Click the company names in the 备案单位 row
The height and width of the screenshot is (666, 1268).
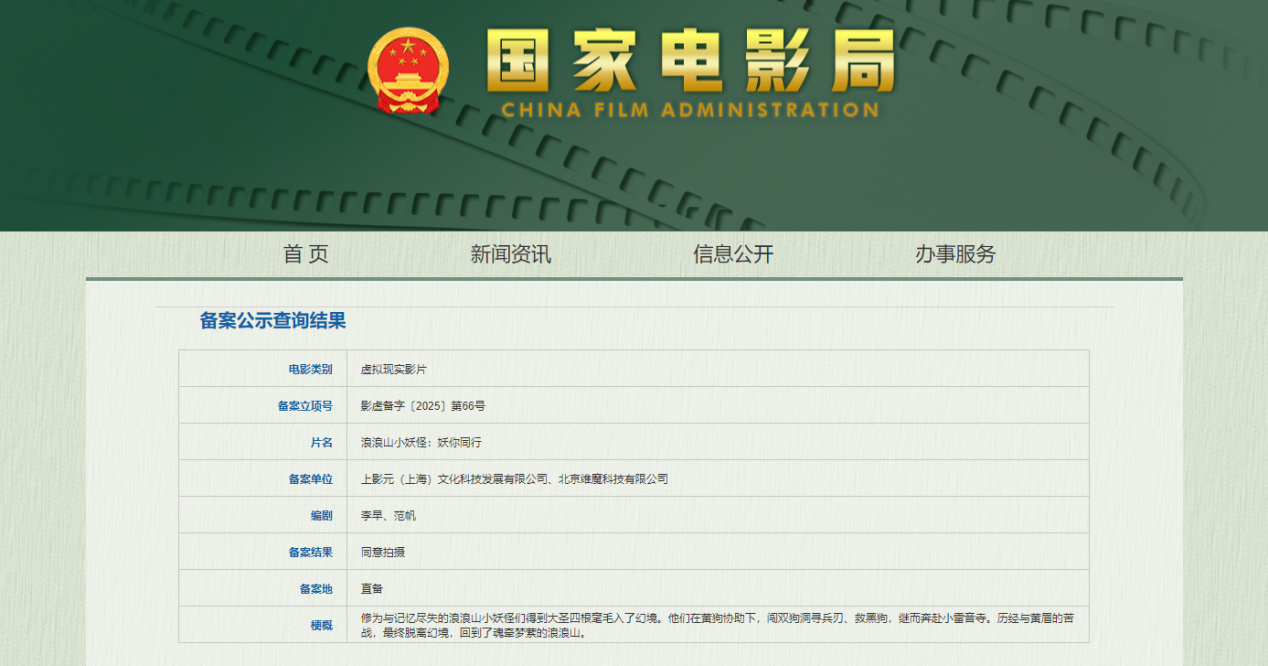click(x=514, y=479)
